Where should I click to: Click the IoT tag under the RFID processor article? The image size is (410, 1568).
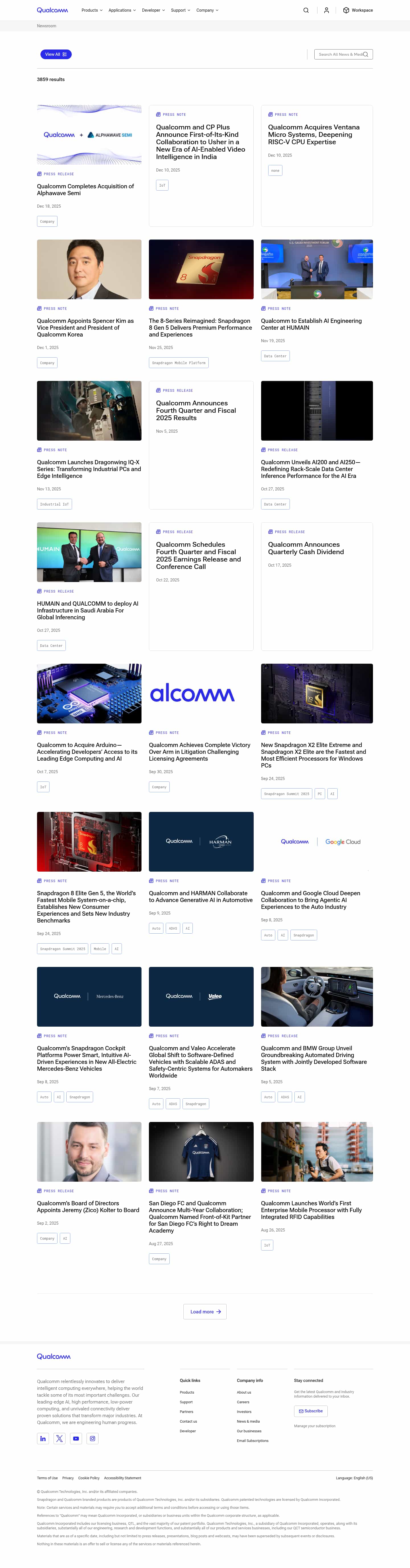[267, 1245]
